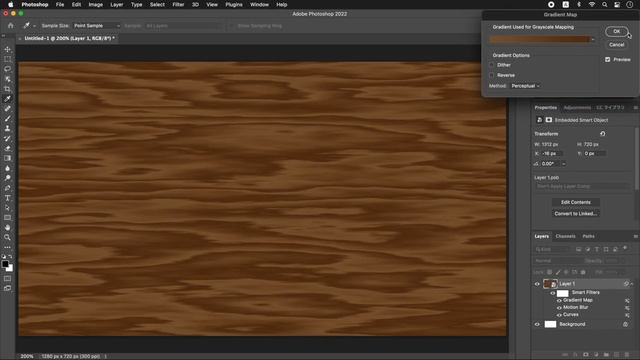Screen dimensions: 640x360
Task: Change screen mode icon in toolbar
Action: coord(7,288)
